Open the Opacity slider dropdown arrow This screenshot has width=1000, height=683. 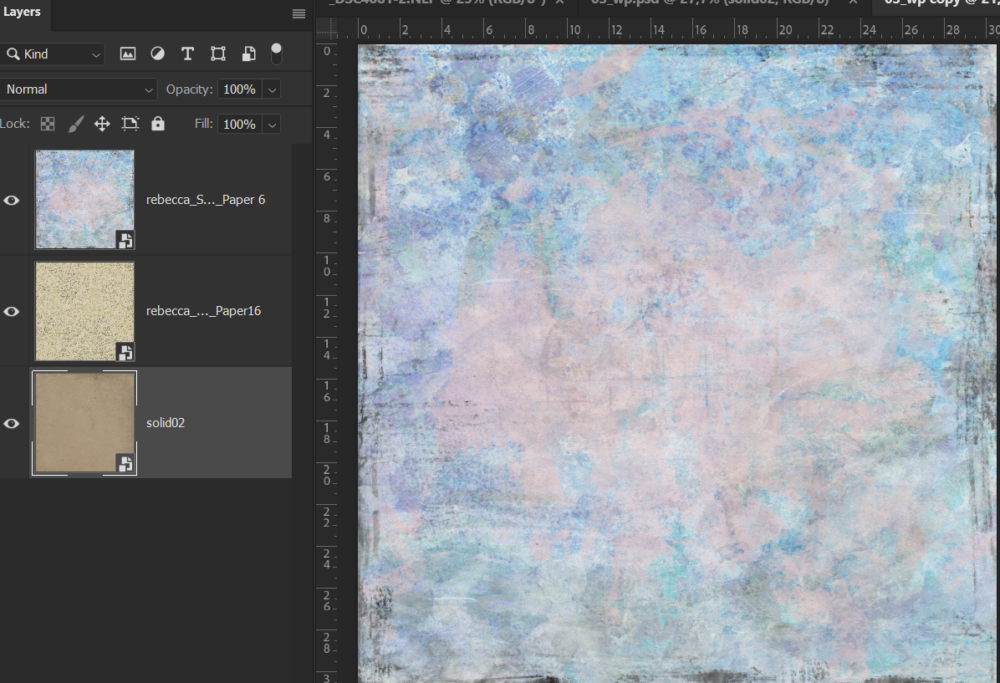272,90
